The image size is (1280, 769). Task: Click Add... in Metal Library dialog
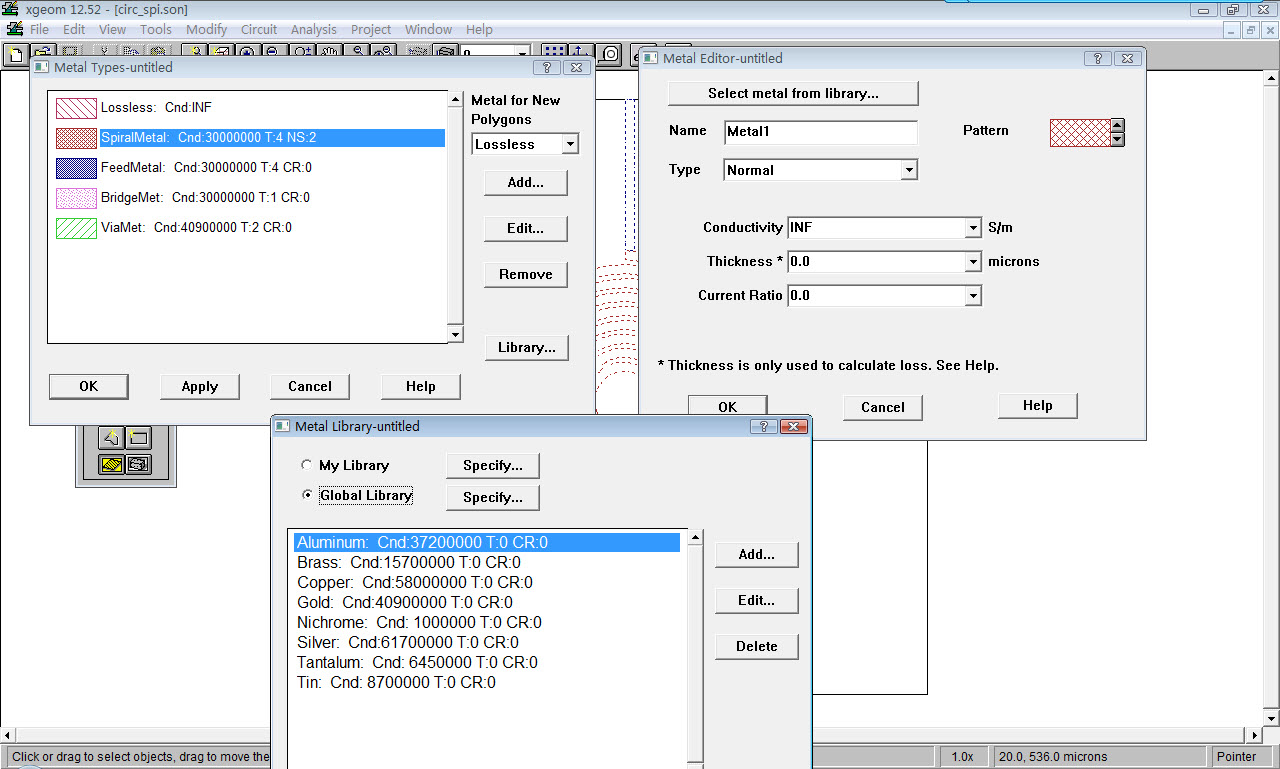[x=757, y=555]
